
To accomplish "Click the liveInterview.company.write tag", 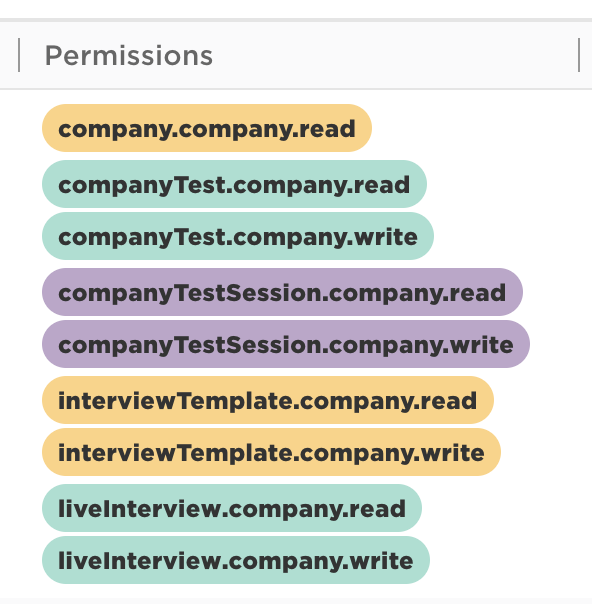I will coord(236,560).
